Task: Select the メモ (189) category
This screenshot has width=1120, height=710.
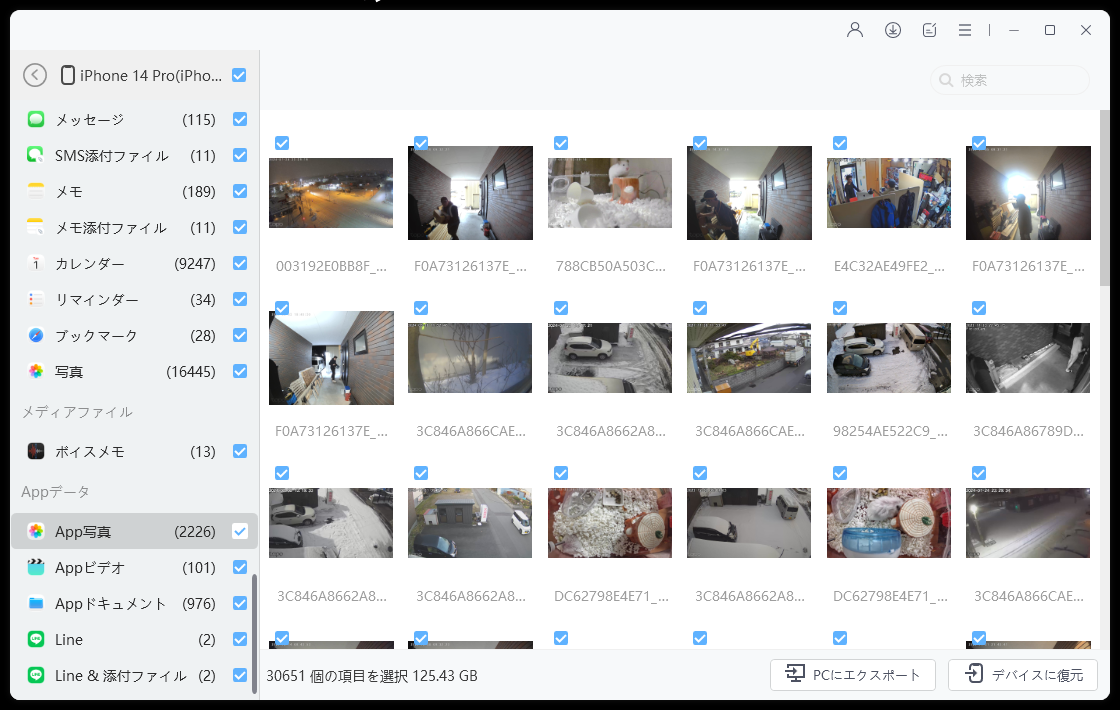Action: (x=134, y=191)
